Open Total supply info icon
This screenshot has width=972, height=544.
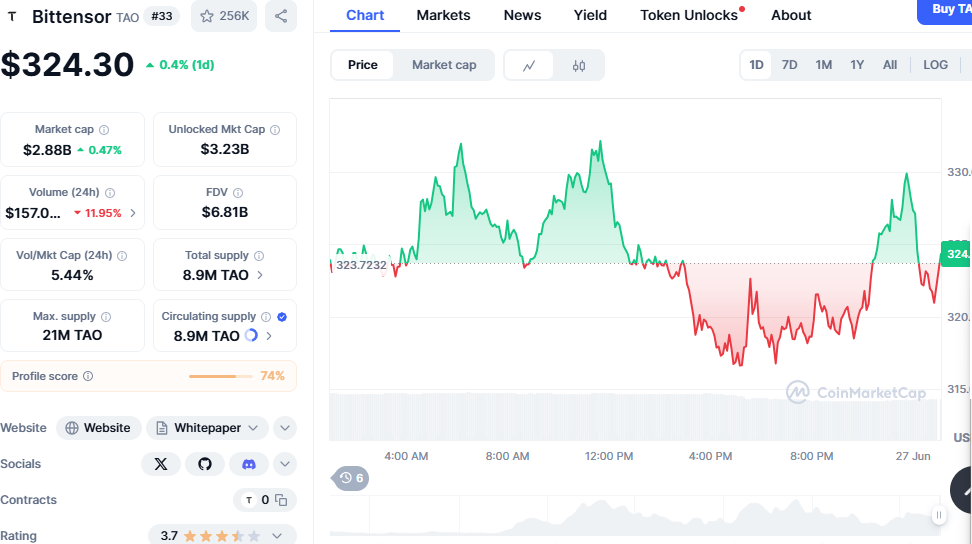[259, 256]
